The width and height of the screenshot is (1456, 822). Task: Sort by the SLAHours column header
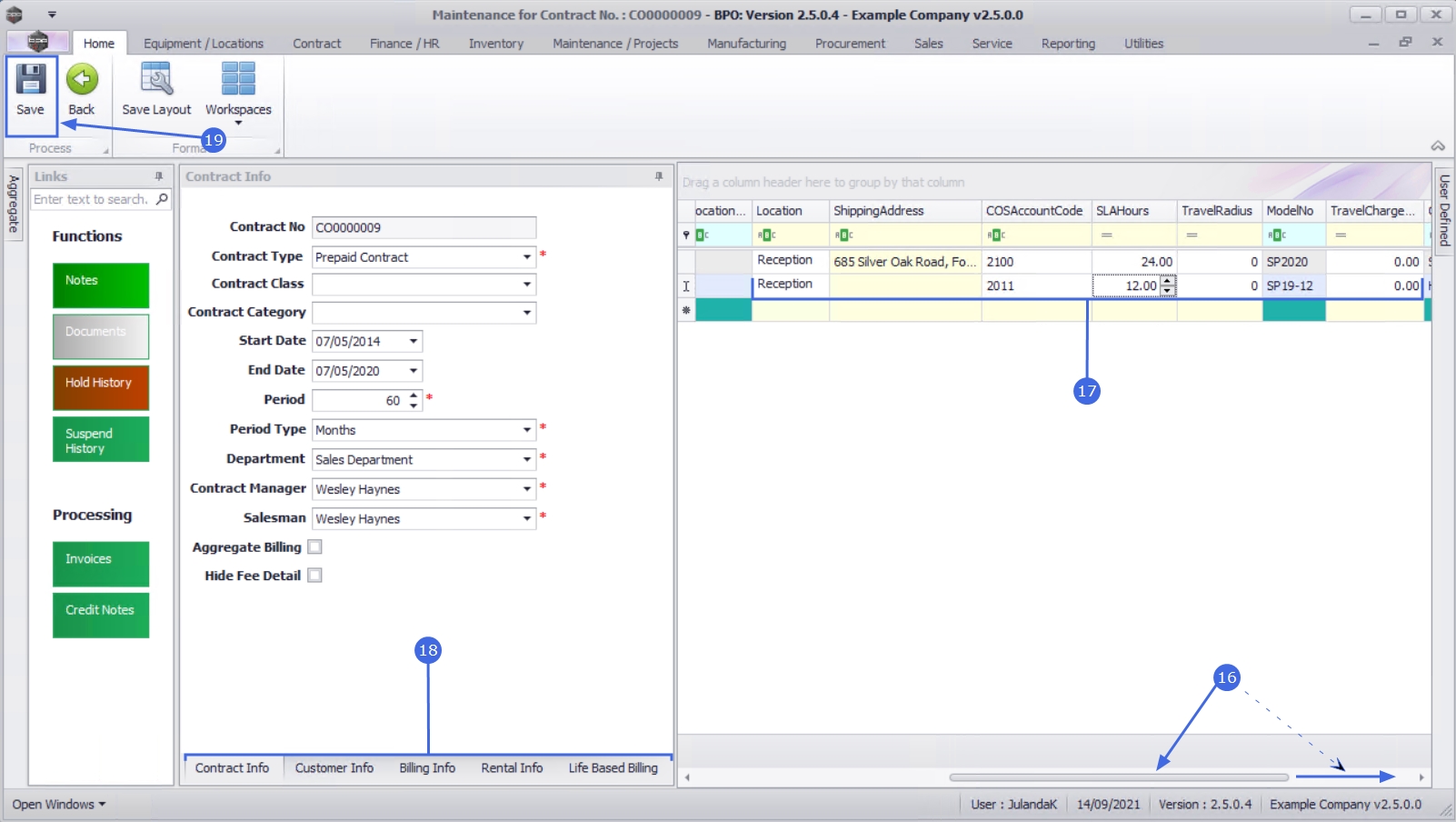(x=1133, y=211)
